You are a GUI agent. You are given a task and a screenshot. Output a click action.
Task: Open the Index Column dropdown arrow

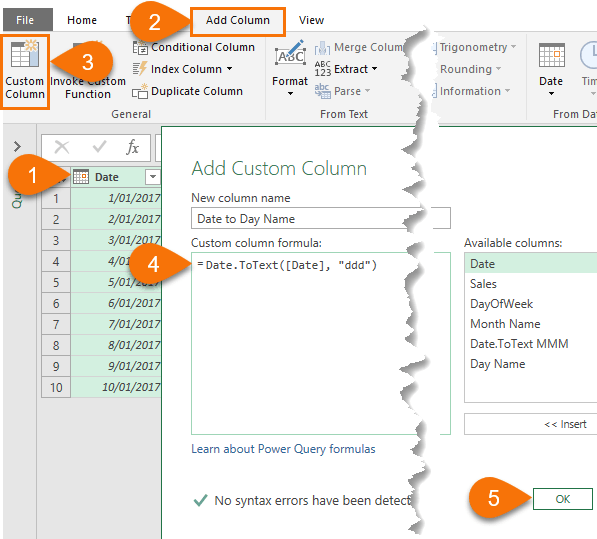pyautogui.click(x=230, y=69)
